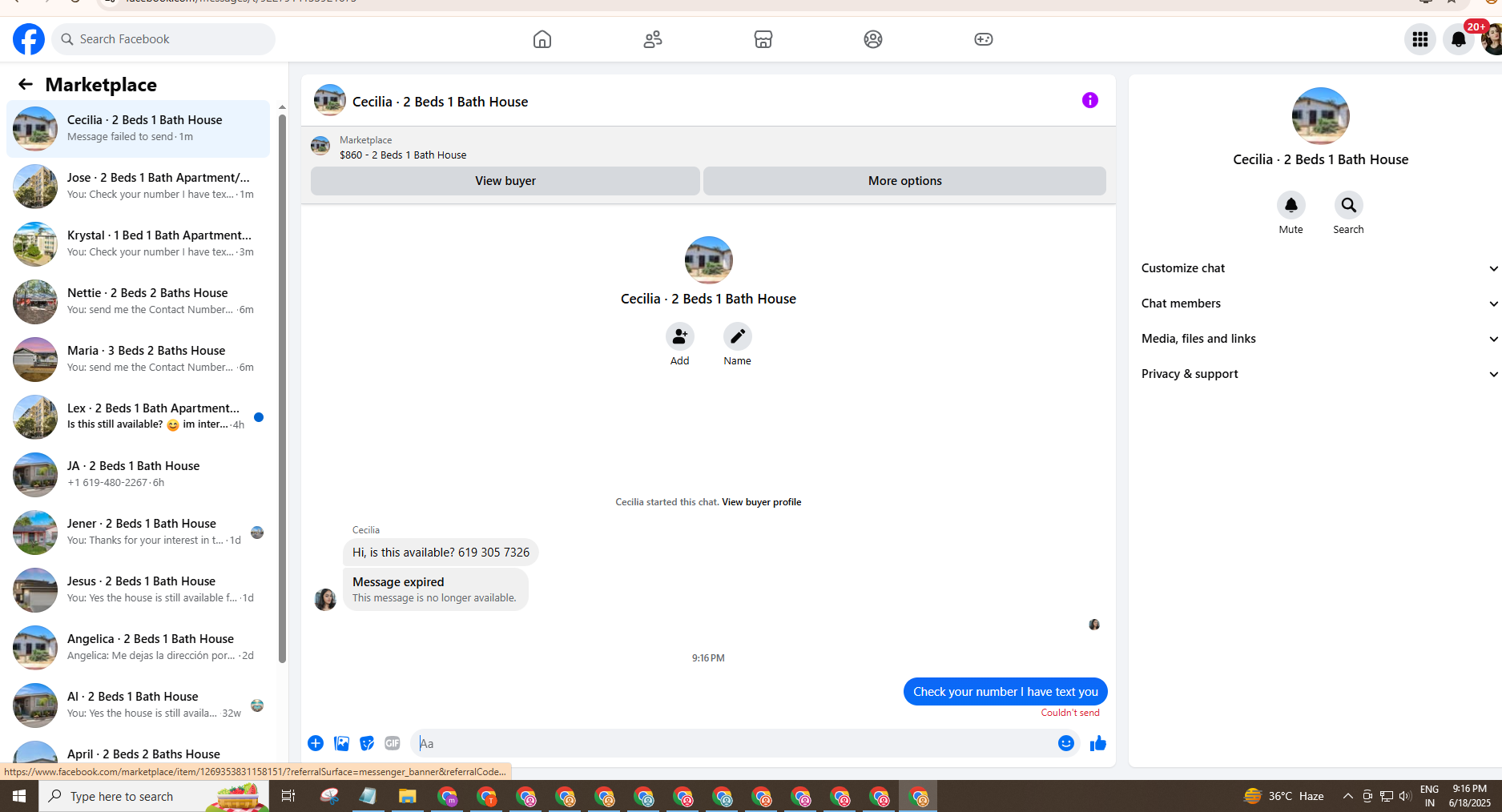Image resolution: width=1502 pixels, height=812 pixels.
Task: Click the conversation list scrollbar
Action: click(282, 388)
